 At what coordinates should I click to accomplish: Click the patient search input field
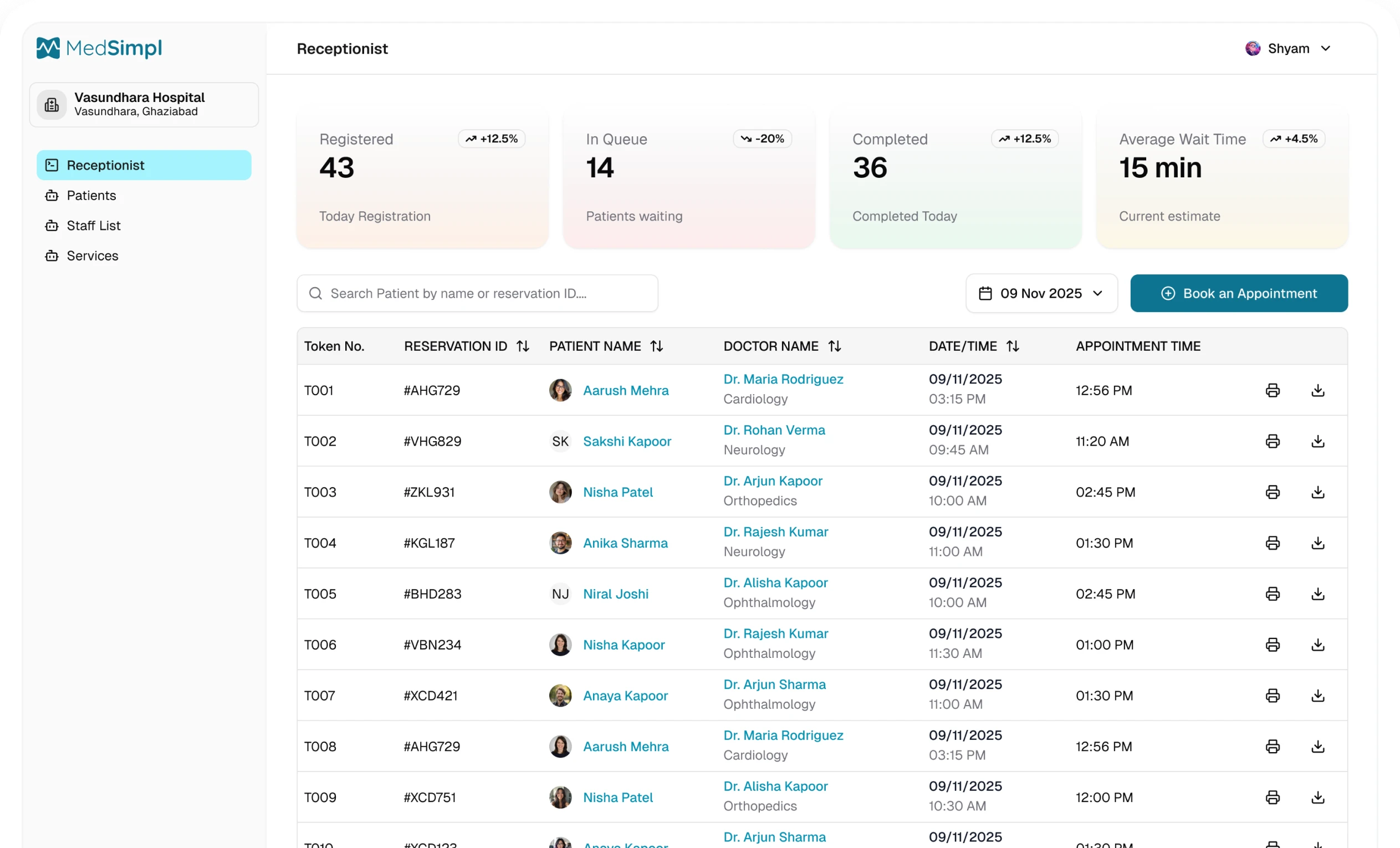(x=477, y=293)
